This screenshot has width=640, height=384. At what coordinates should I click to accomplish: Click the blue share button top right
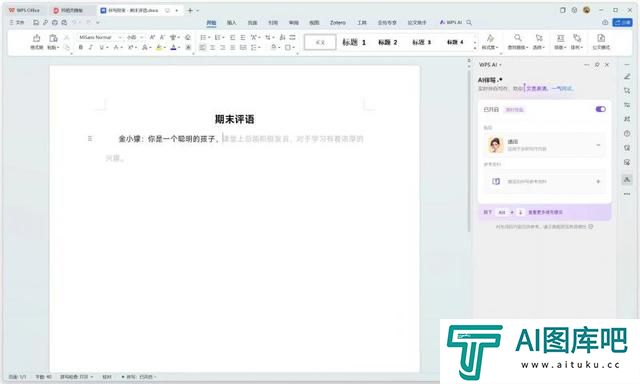(x=622, y=22)
